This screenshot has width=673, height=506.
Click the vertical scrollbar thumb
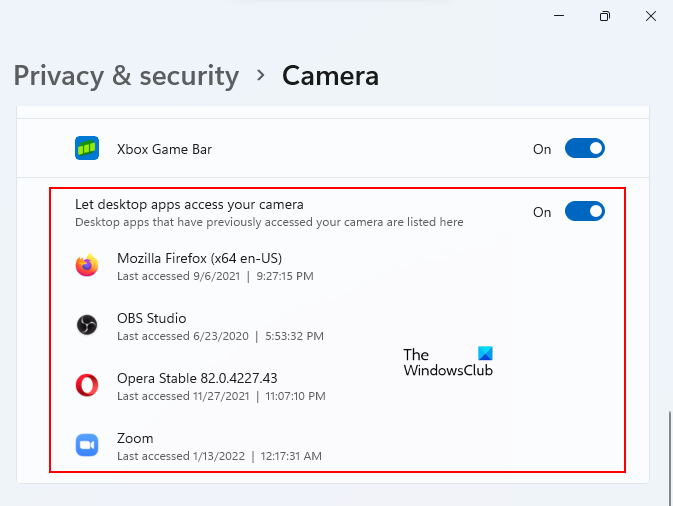pos(667,446)
